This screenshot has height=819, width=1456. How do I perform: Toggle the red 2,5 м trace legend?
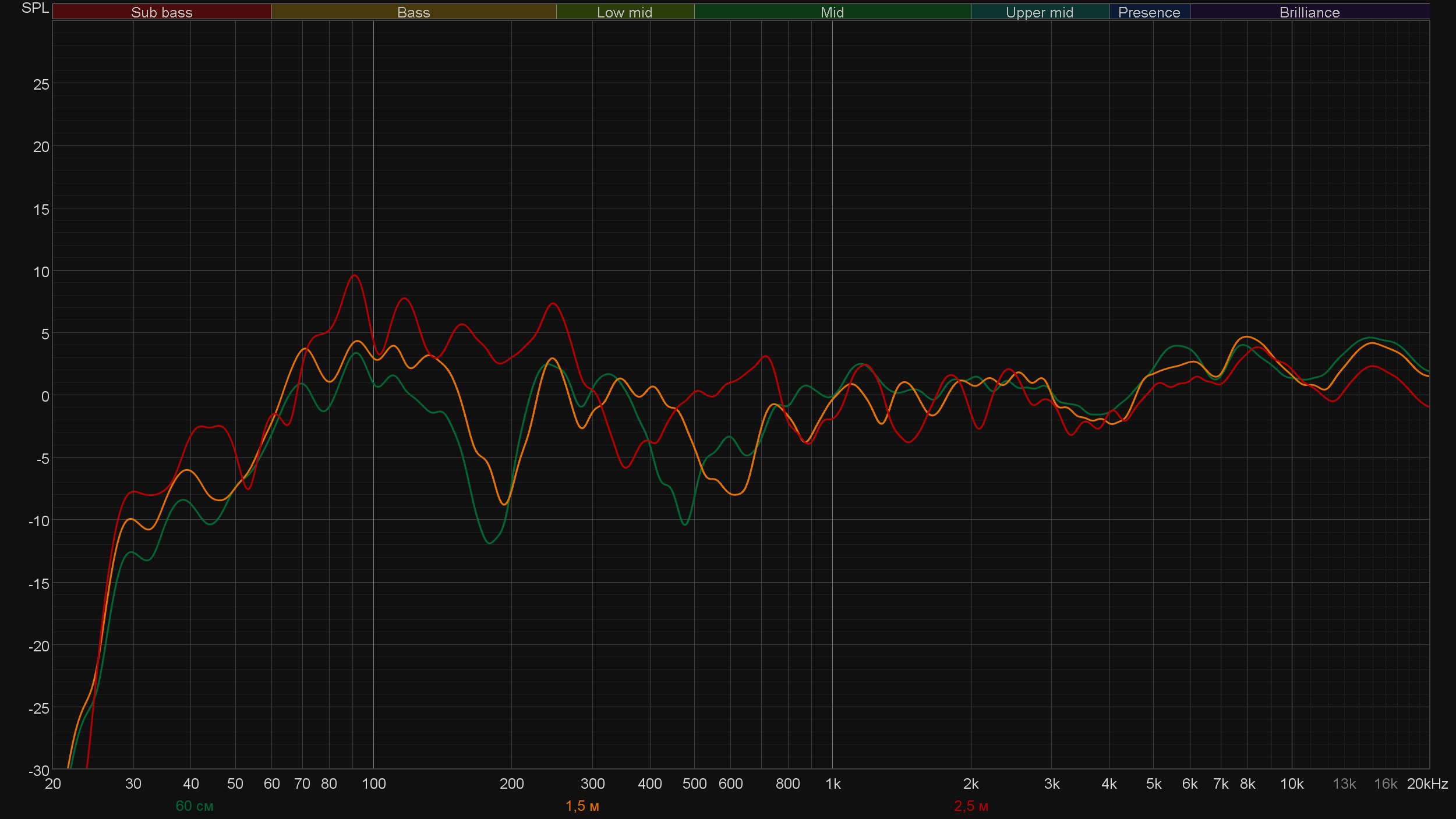[x=971, y=806]
